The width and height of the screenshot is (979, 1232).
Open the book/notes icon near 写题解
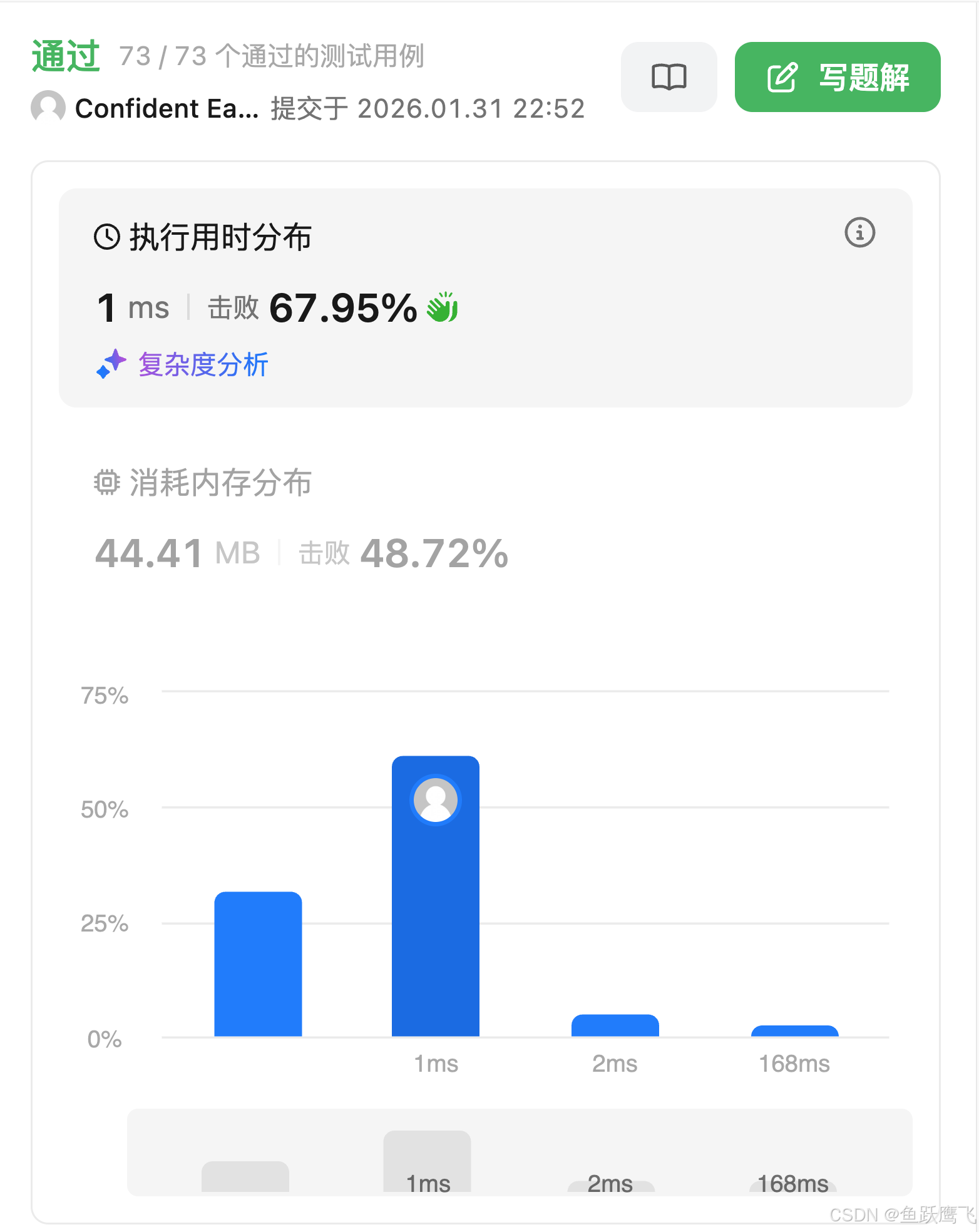tap(668, 76)
